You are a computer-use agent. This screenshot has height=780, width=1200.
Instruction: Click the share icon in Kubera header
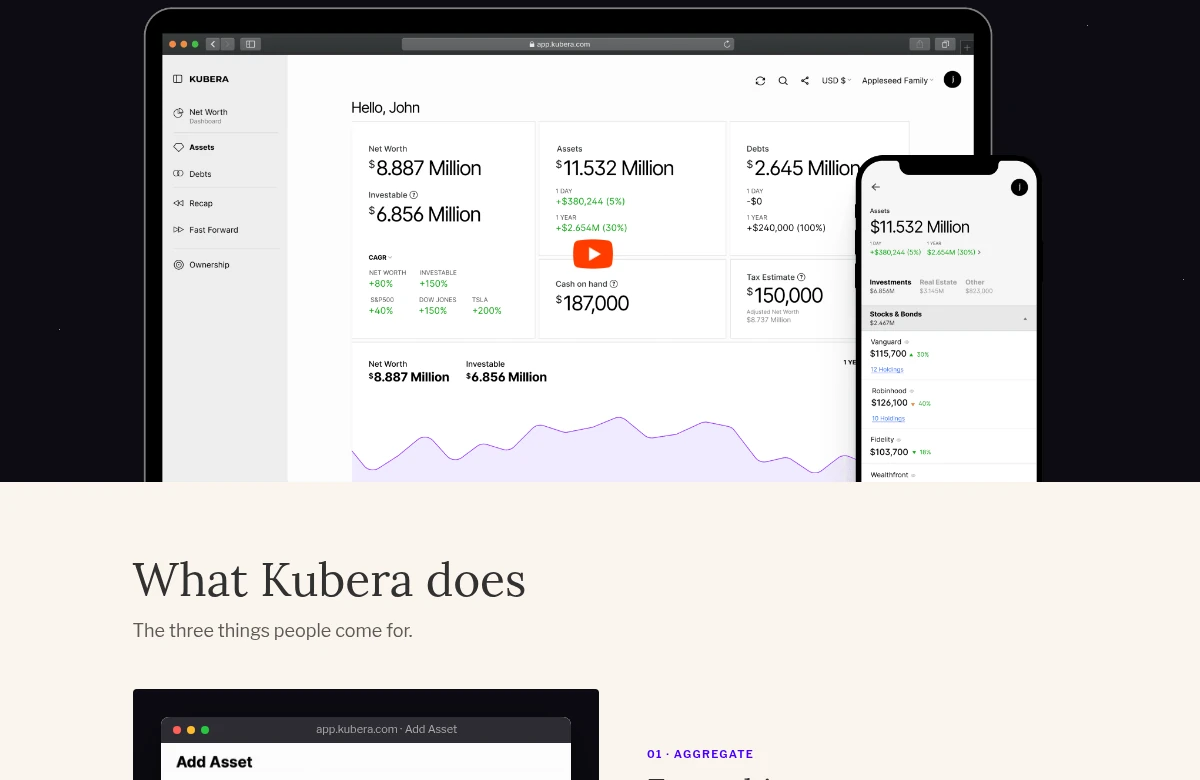click(x=805, y=81)
